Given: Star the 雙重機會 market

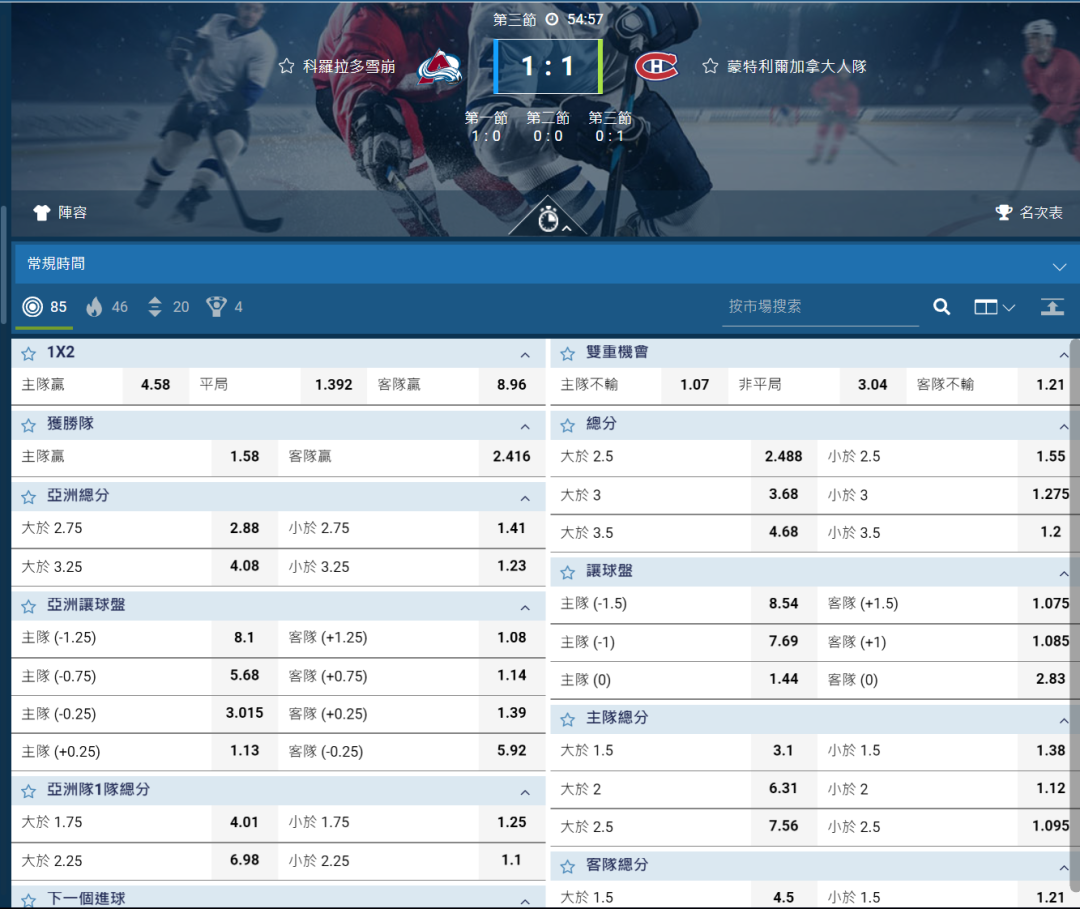Looking at the screenshot, I should (568, 354).
